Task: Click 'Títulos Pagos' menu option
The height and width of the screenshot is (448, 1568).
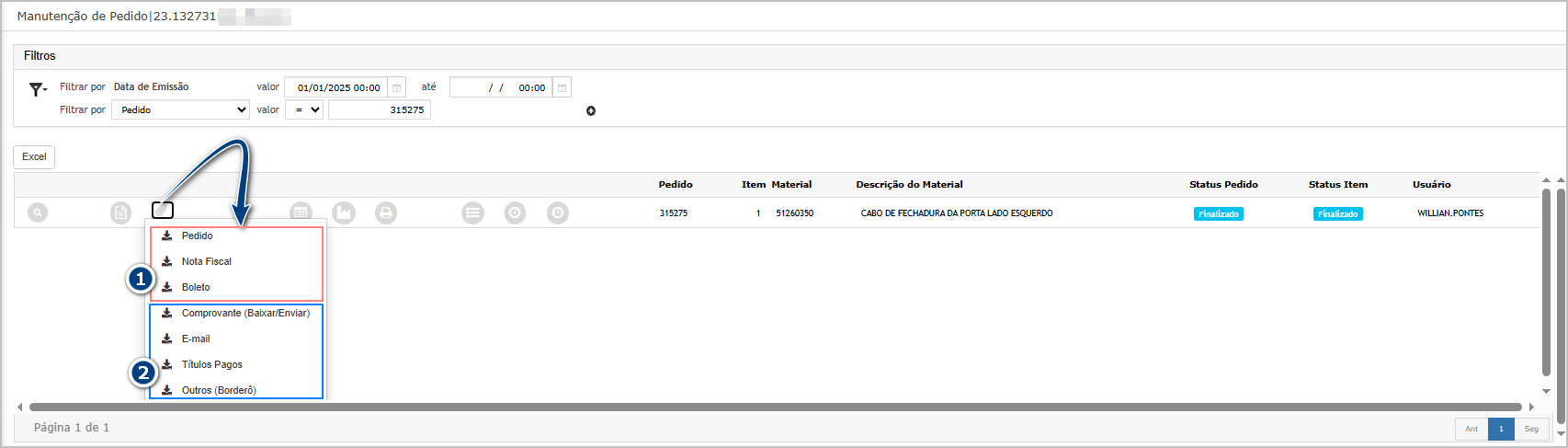Action: coord(211,364)
